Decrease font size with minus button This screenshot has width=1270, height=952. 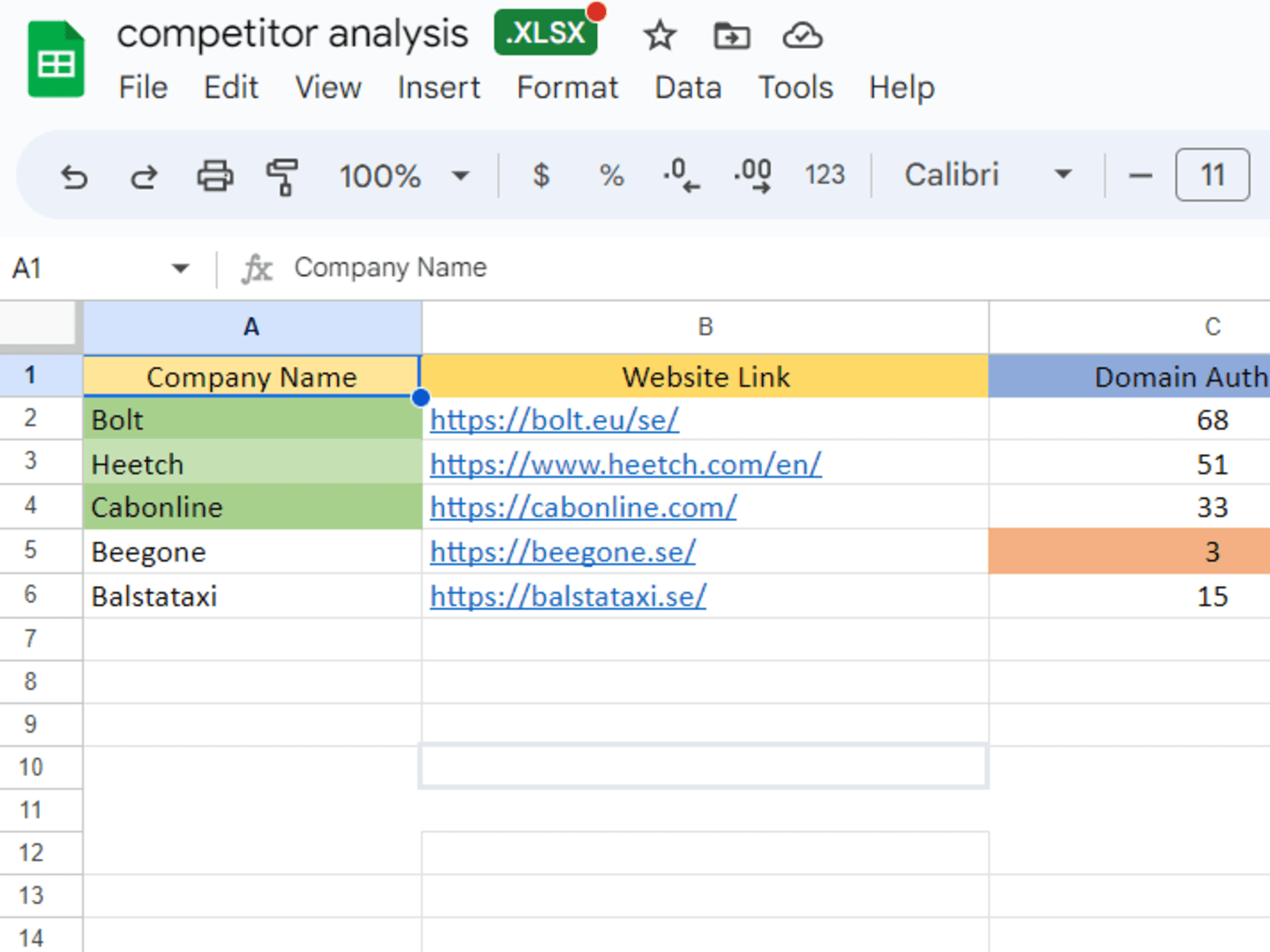pos(1140,175)
